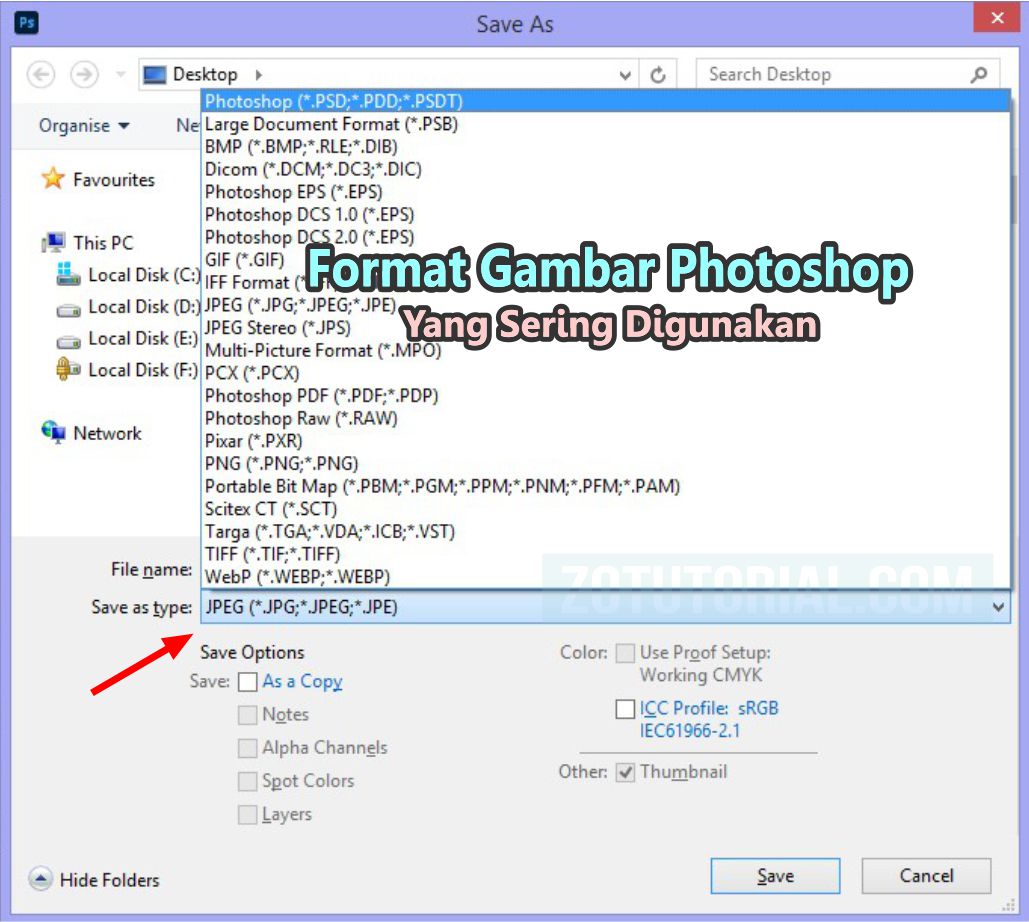1029x922 pixels.
Task: Click the Save button
Action: pos(775,876)
